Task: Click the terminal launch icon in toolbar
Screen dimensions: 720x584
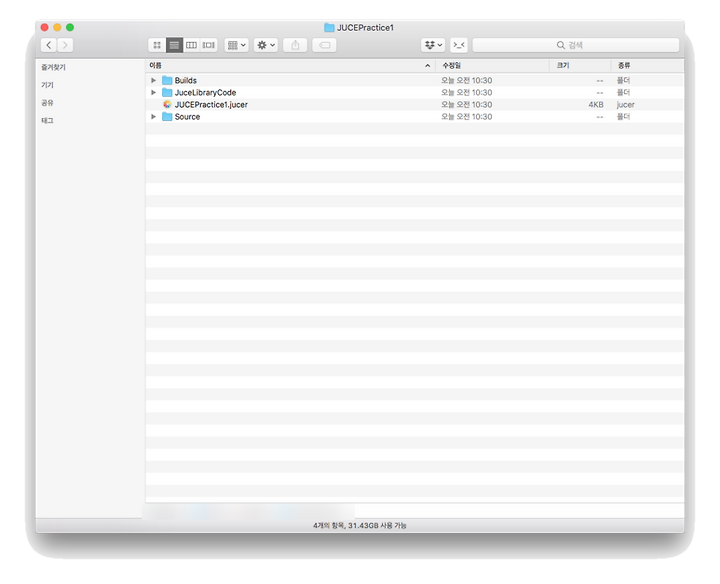Action: 459,45
